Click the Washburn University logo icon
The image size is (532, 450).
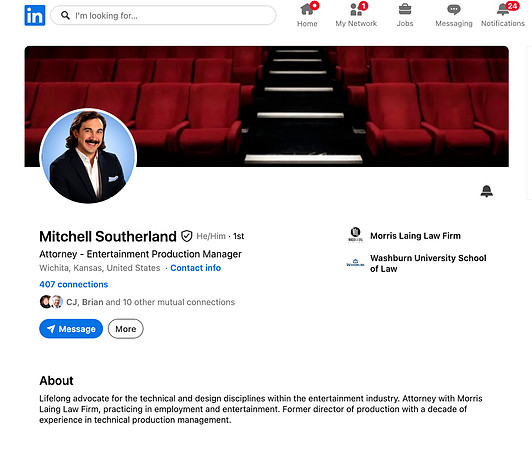click(355, 263)
